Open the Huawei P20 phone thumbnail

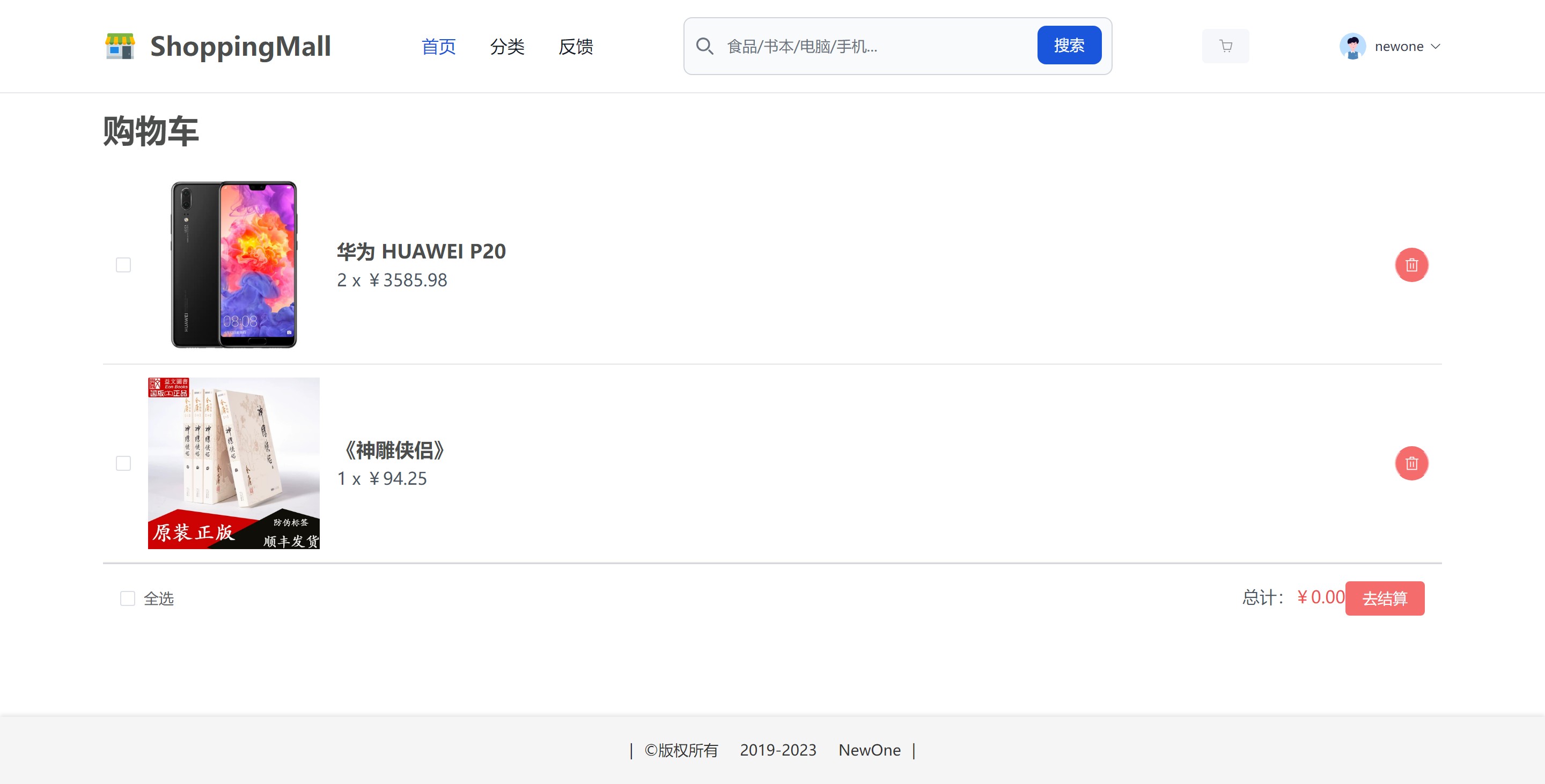(234, 264)
